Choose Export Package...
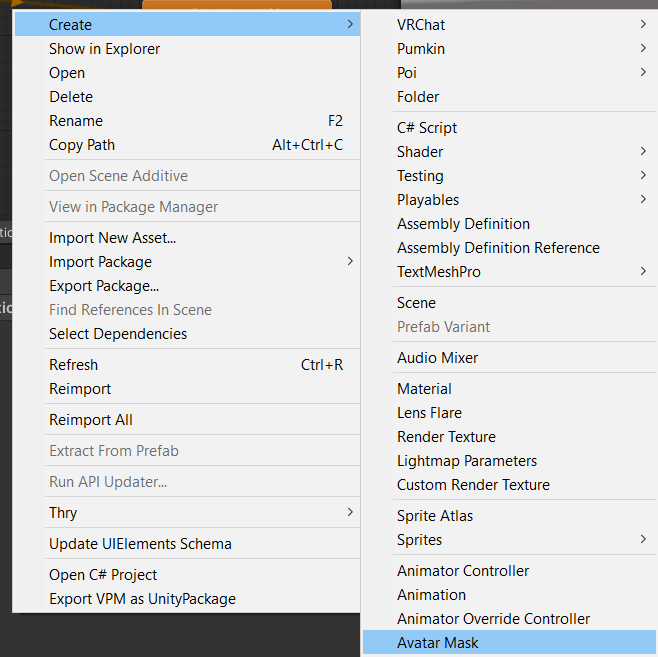Viewport: 658px width, 657px height. coord(187,286)
